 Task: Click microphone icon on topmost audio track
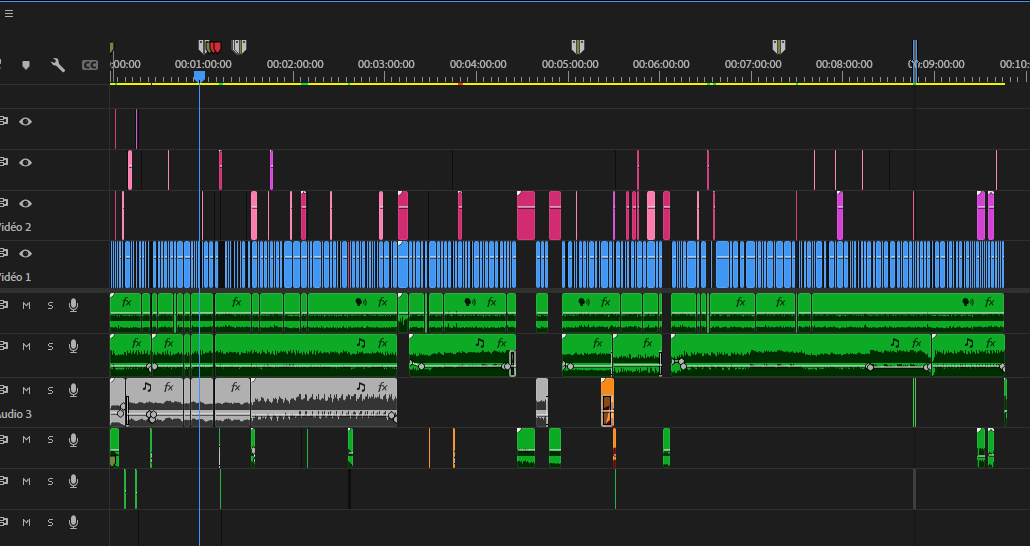tap(74, 305)
